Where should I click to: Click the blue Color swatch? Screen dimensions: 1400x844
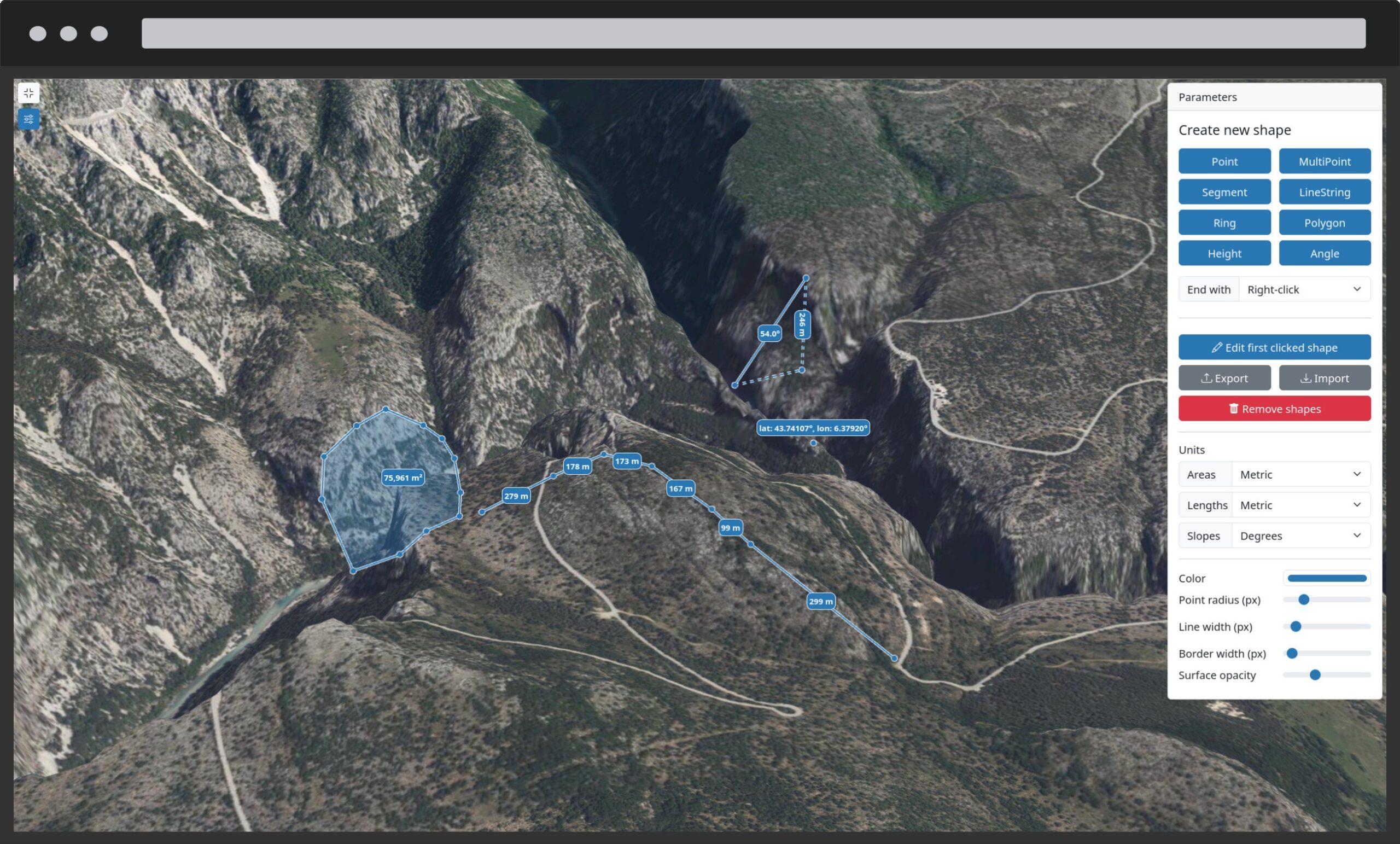(1326, 578)
